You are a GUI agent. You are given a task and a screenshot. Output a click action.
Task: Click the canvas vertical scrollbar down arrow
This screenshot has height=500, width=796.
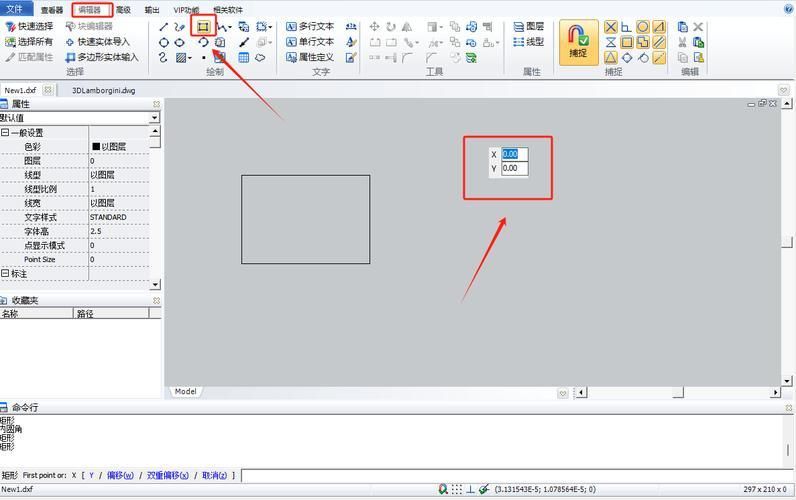[x=786, y=381]
